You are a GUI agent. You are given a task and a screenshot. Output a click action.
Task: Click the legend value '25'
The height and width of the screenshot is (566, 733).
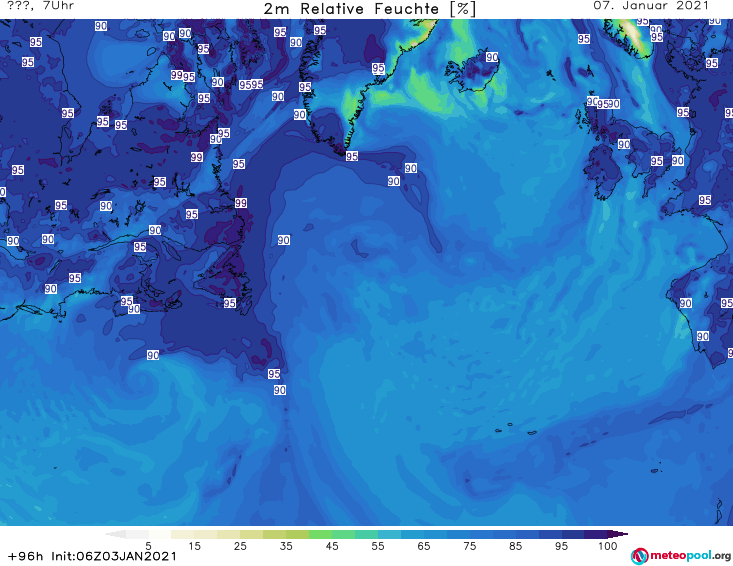click(240, 546)
